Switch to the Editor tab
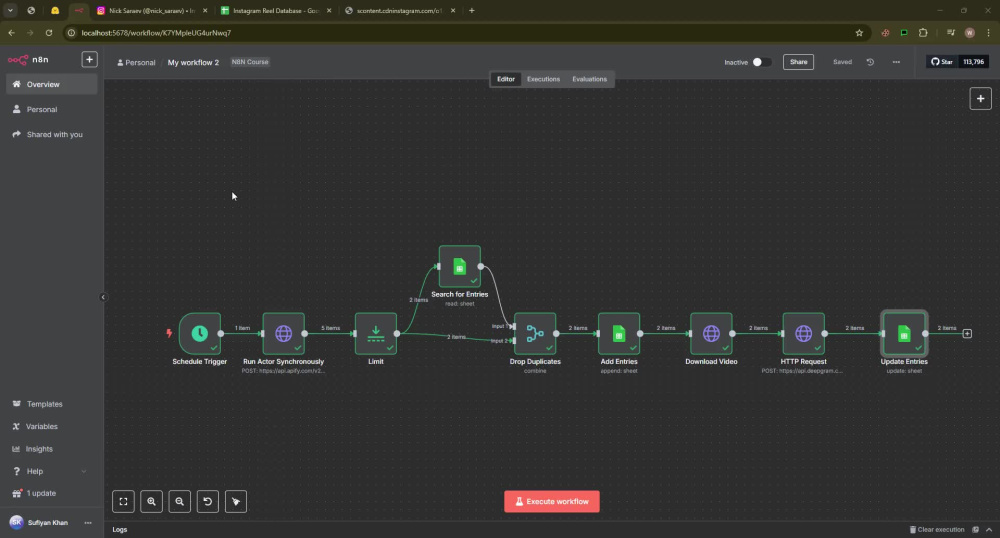Screen dimensions: 1000x538 (x=506, y=79)
